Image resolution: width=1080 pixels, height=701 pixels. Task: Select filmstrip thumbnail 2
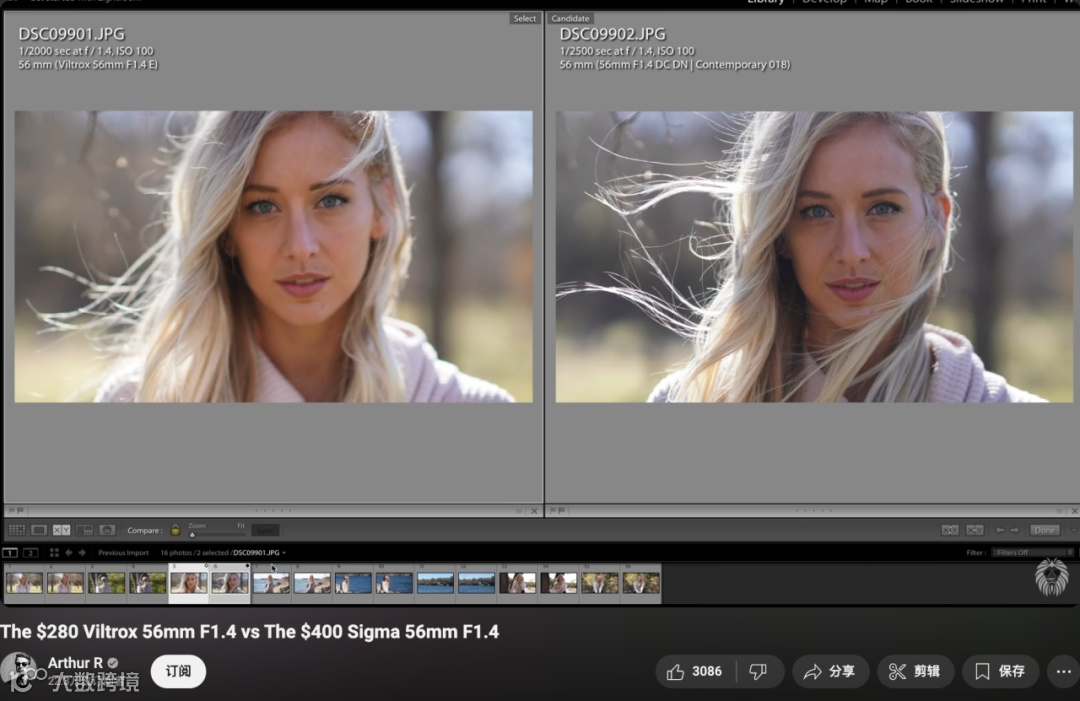tap(65, 583)
